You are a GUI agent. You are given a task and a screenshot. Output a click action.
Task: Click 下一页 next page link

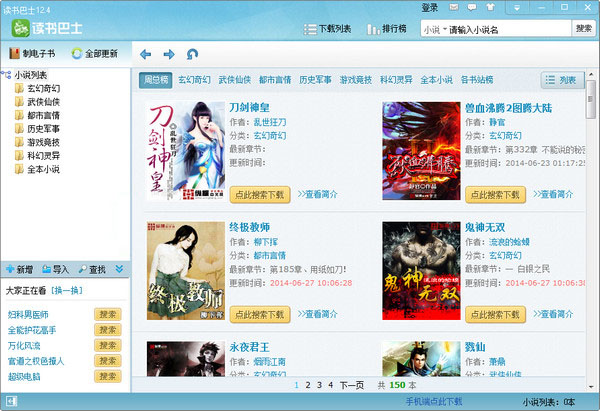pos(352,385)
